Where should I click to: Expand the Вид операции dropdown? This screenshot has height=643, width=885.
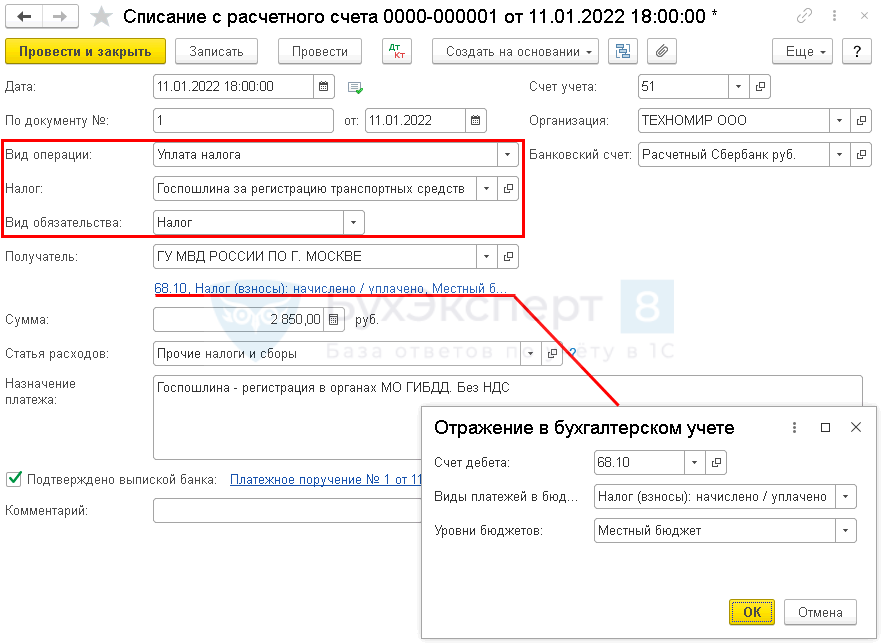point(508,155)
